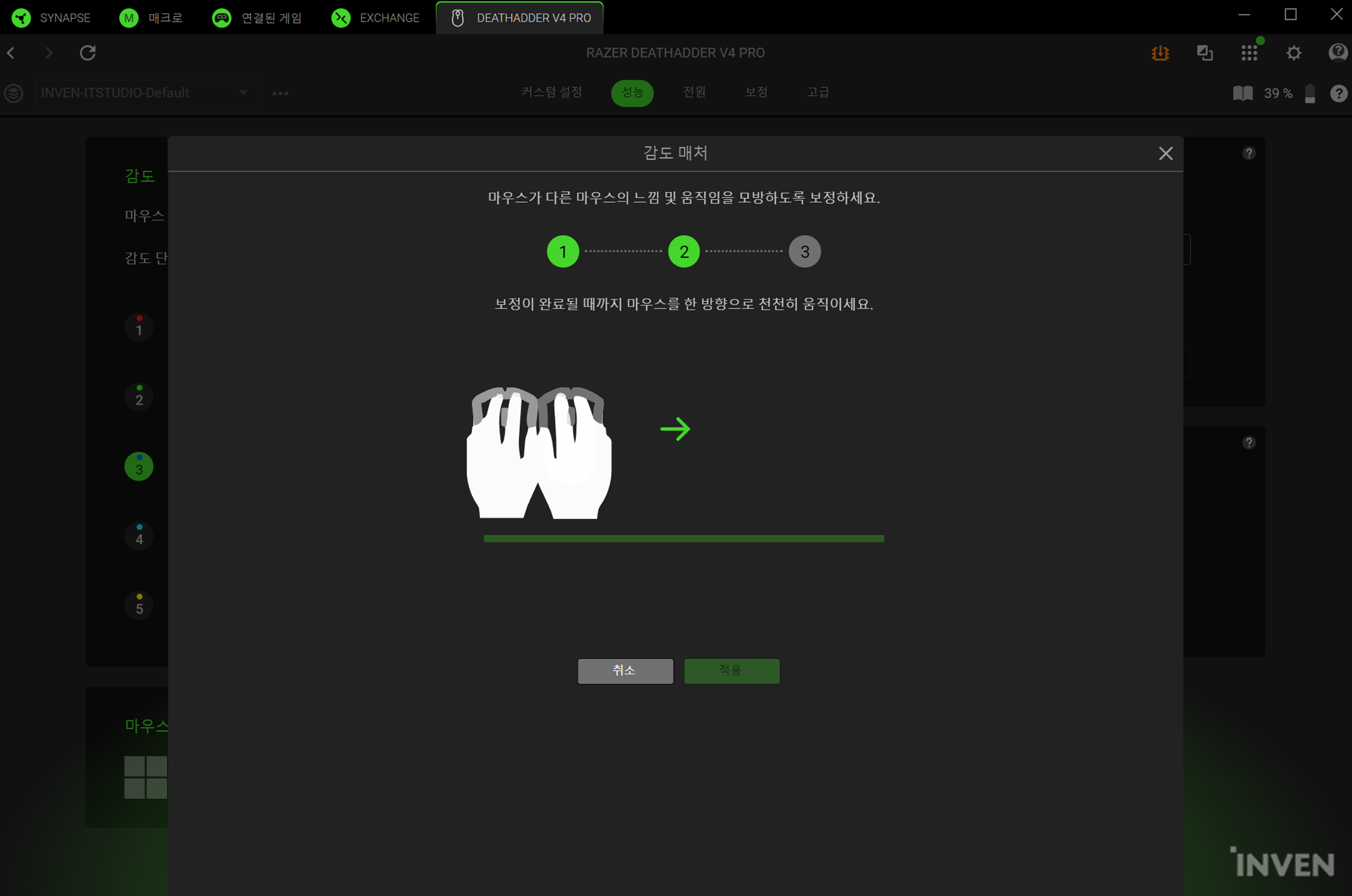Refresh the page with reload icon
1352x896 pixels.
coord(88,53)
